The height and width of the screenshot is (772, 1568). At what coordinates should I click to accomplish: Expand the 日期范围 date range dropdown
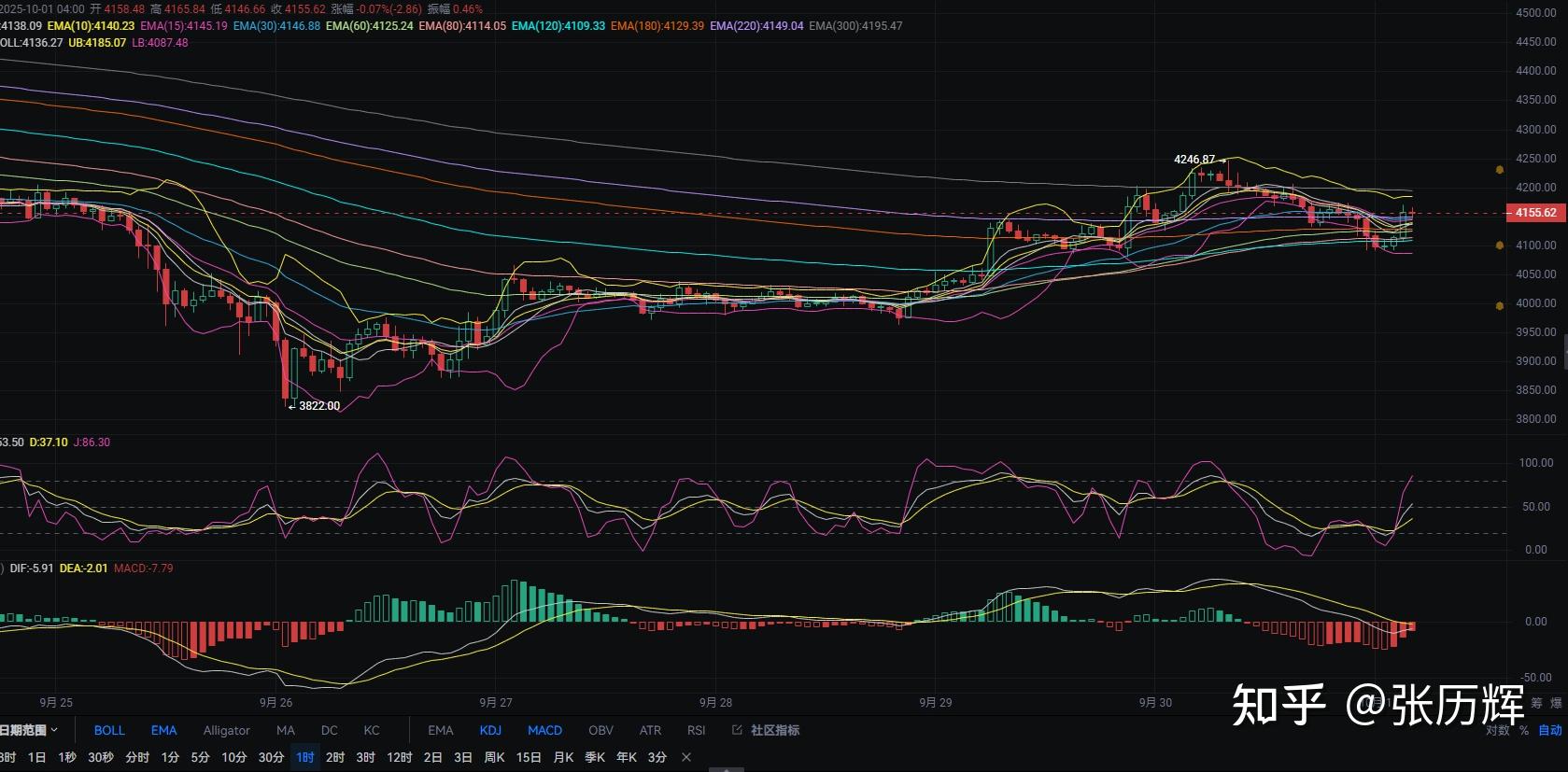point(28,730)
